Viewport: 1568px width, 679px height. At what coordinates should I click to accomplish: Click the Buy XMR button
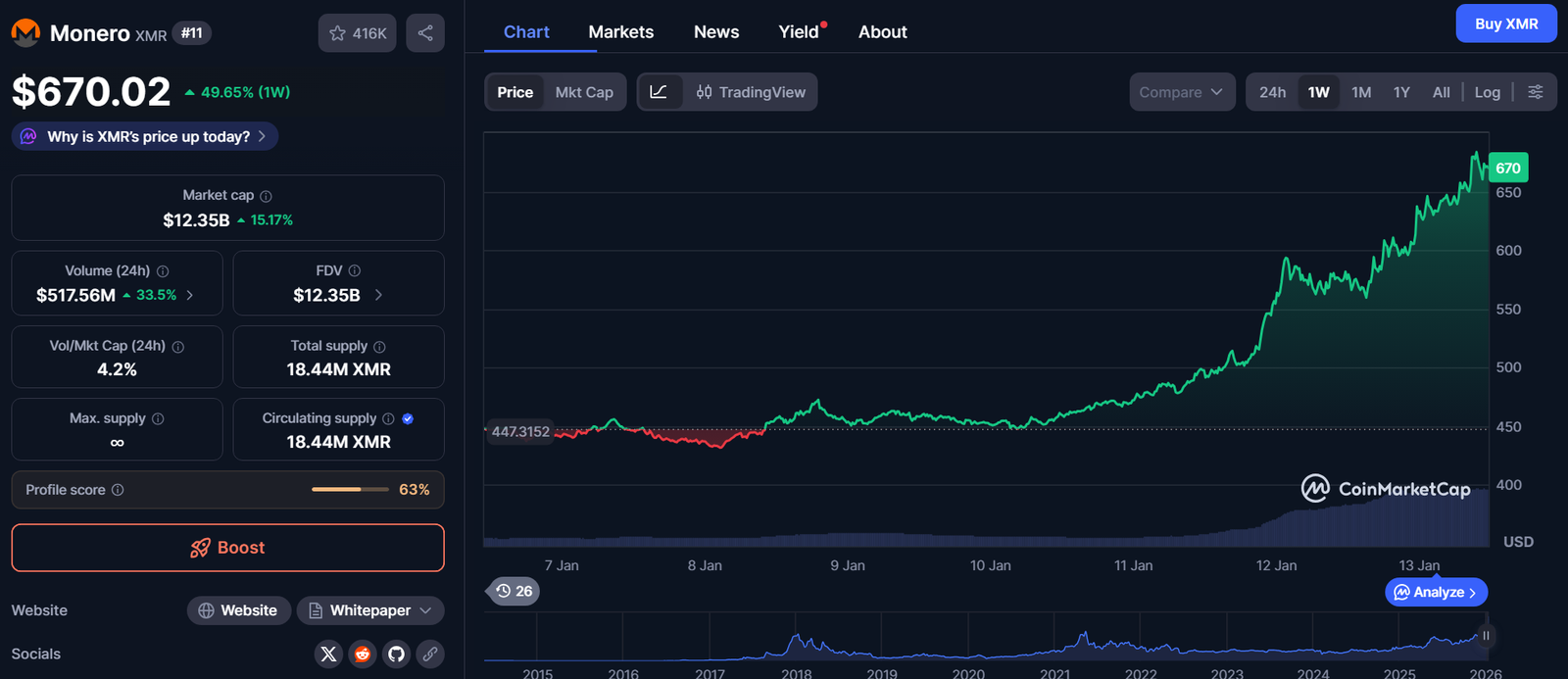[x=1505, y=24]
